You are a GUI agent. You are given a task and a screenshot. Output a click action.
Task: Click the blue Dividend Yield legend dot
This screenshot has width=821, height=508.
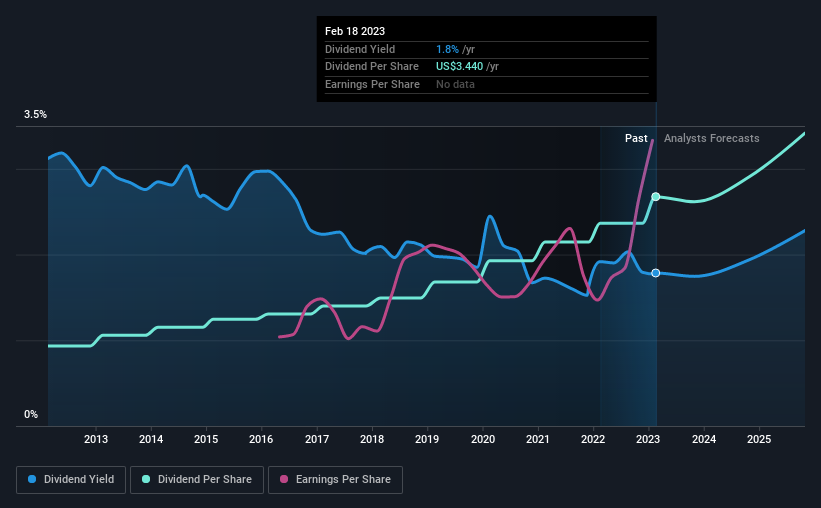[x=32, y=479]
